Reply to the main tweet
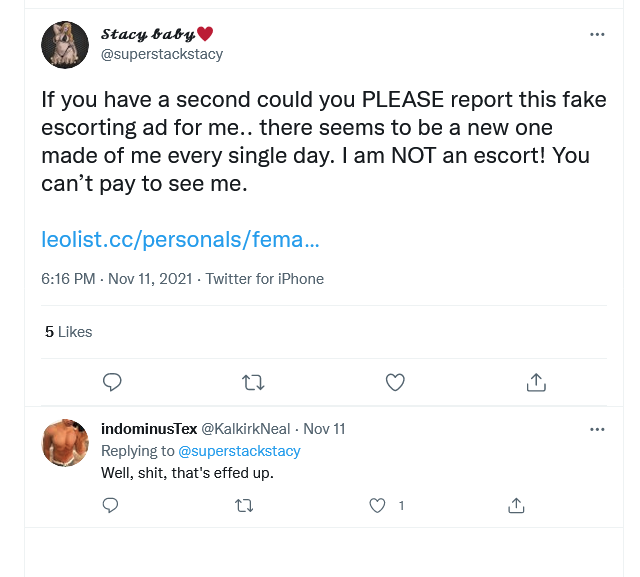The height and width of the screenshot is (577, 640). tap(113, 381)
